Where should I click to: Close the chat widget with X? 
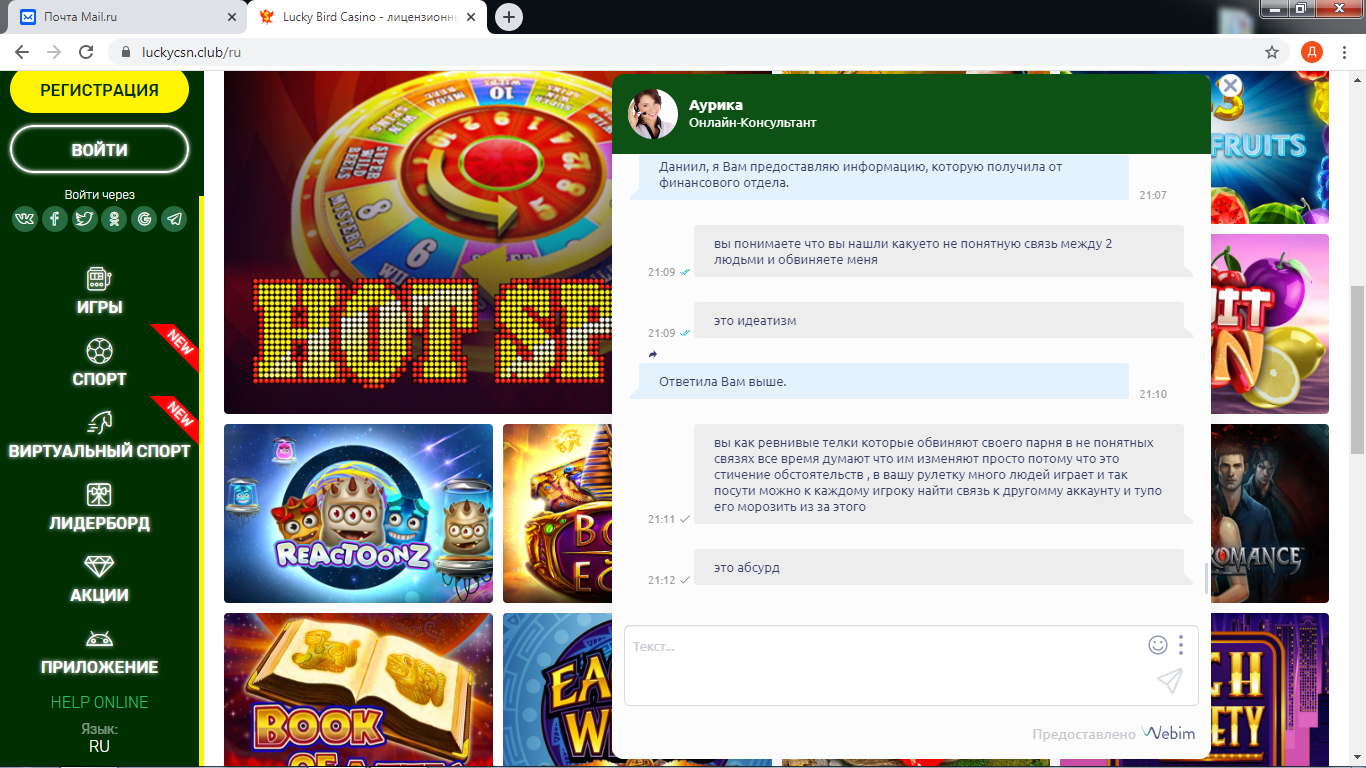click(1231, 86)
